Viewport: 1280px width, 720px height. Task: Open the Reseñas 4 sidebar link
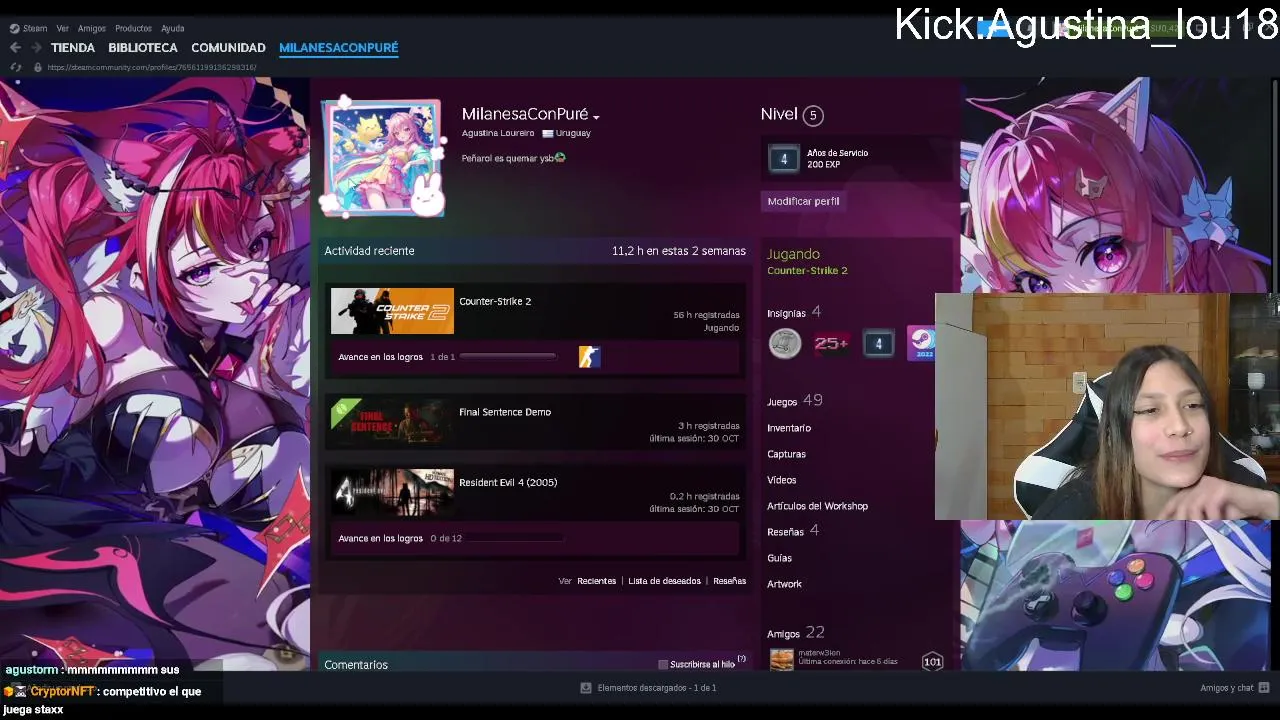[793, 531]
